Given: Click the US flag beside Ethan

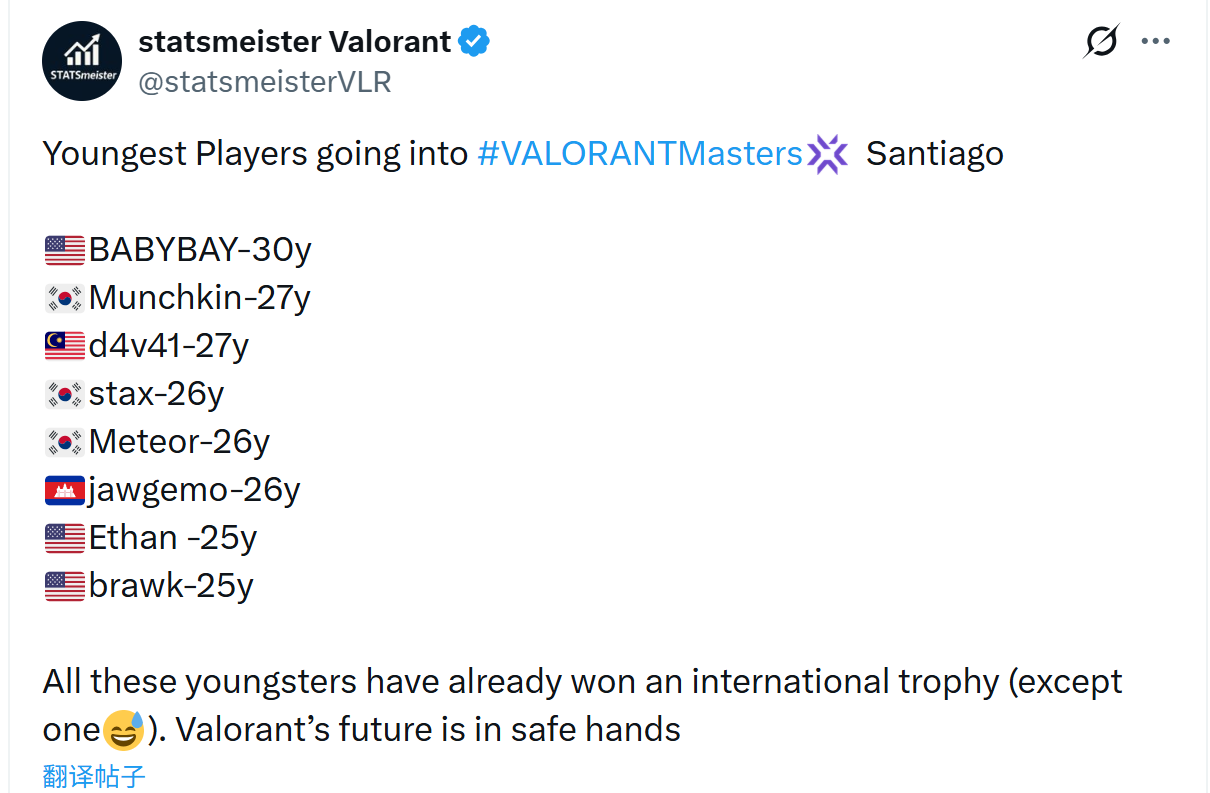Looking at the screenshot, I should pos(65,538).
